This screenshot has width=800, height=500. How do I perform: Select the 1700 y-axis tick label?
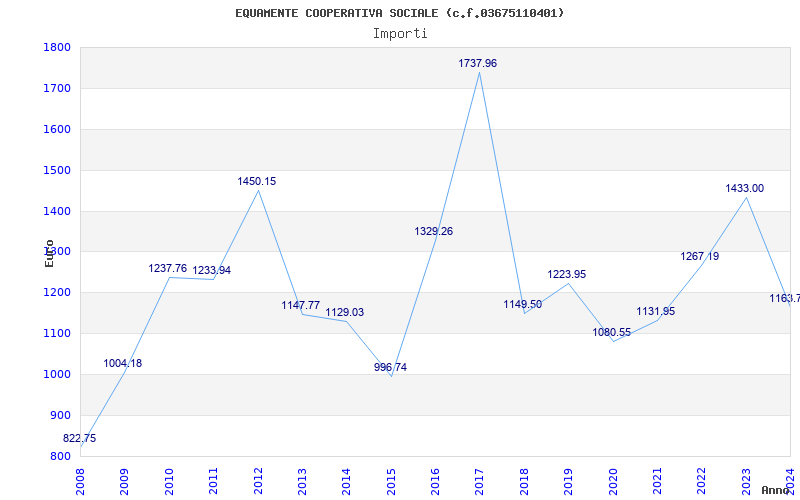[x=56, y=88]
